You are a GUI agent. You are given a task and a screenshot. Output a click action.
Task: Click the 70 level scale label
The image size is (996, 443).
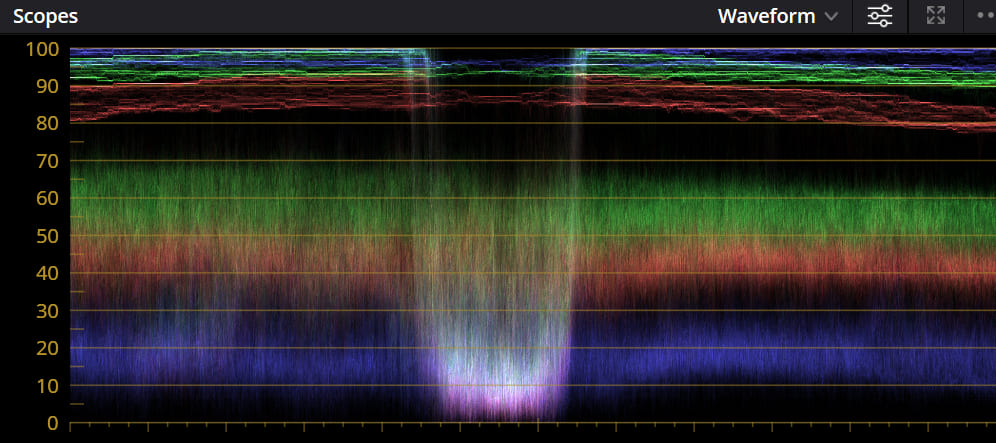coord(48,161)
